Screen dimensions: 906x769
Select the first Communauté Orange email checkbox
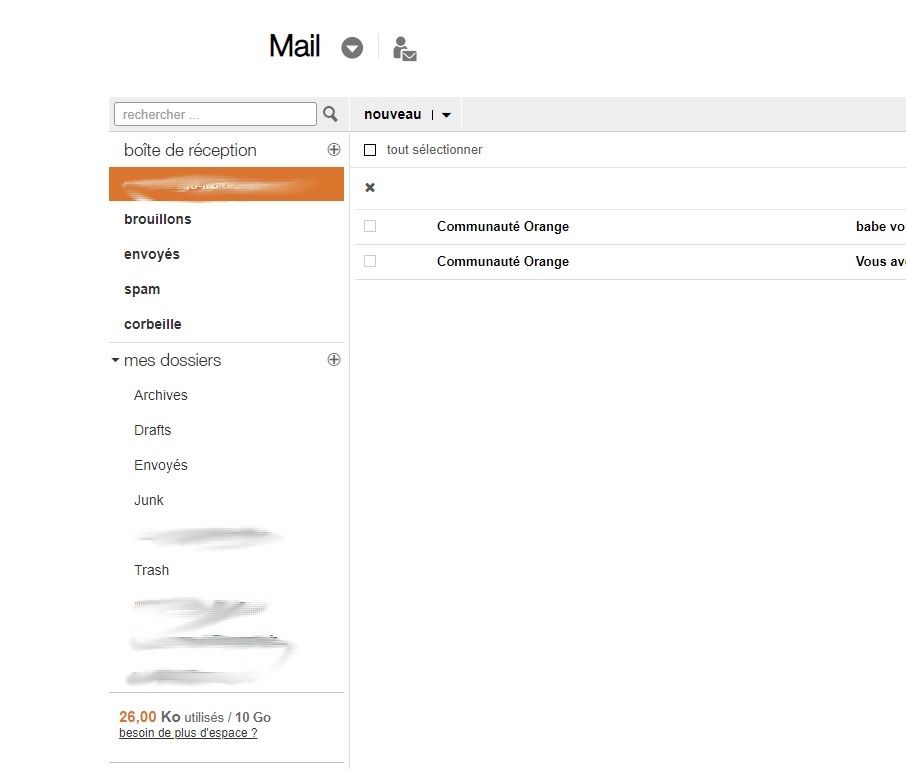370,226
